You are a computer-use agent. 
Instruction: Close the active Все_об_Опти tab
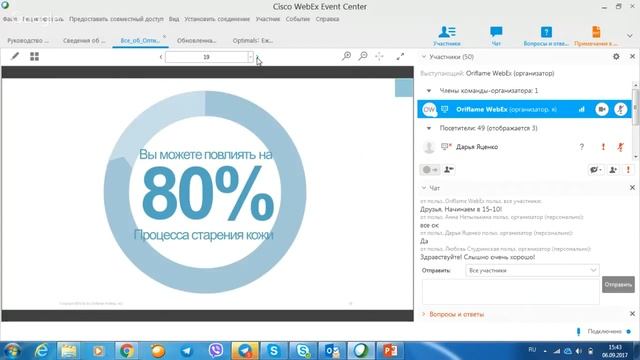point(164,37)
